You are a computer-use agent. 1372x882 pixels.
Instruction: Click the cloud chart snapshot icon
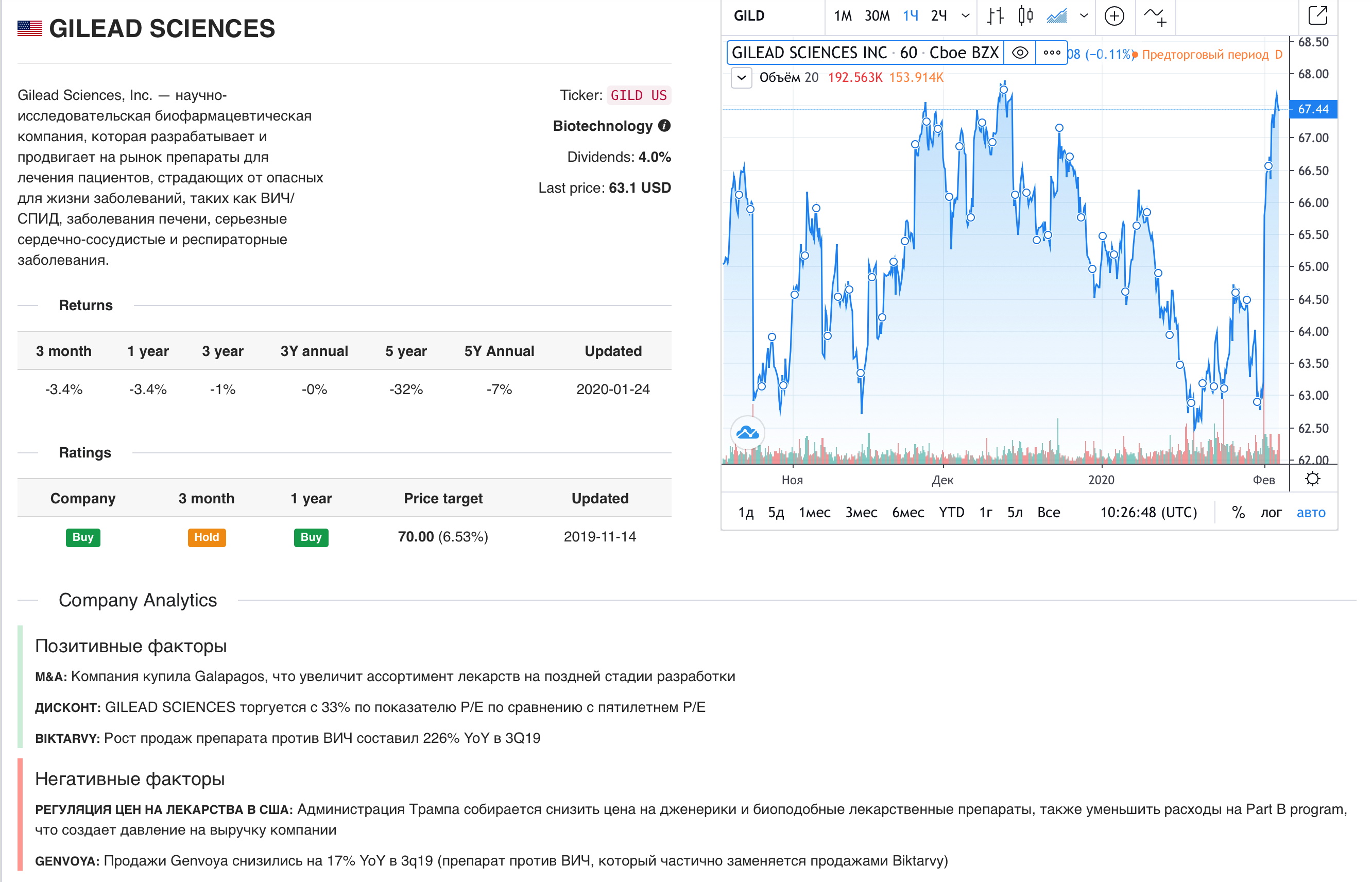[x=747, y=432]
